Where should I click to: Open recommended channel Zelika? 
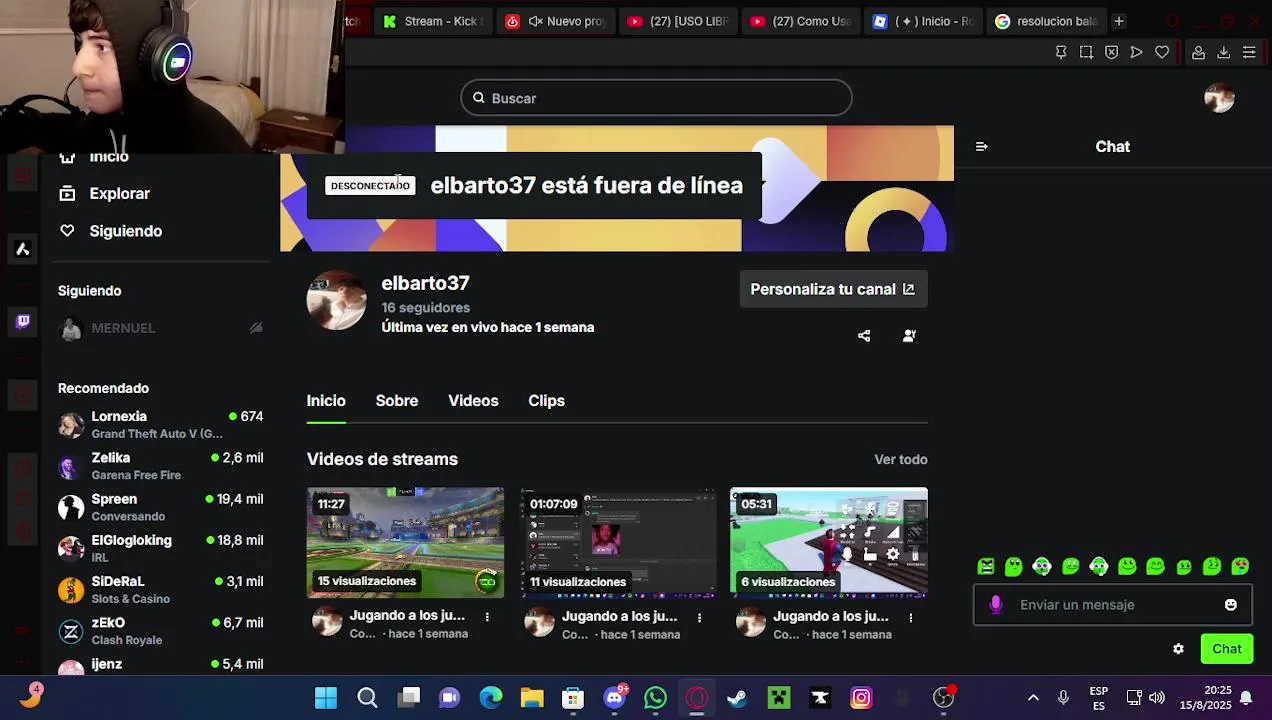pyautogui.click(x=160, y=466)
